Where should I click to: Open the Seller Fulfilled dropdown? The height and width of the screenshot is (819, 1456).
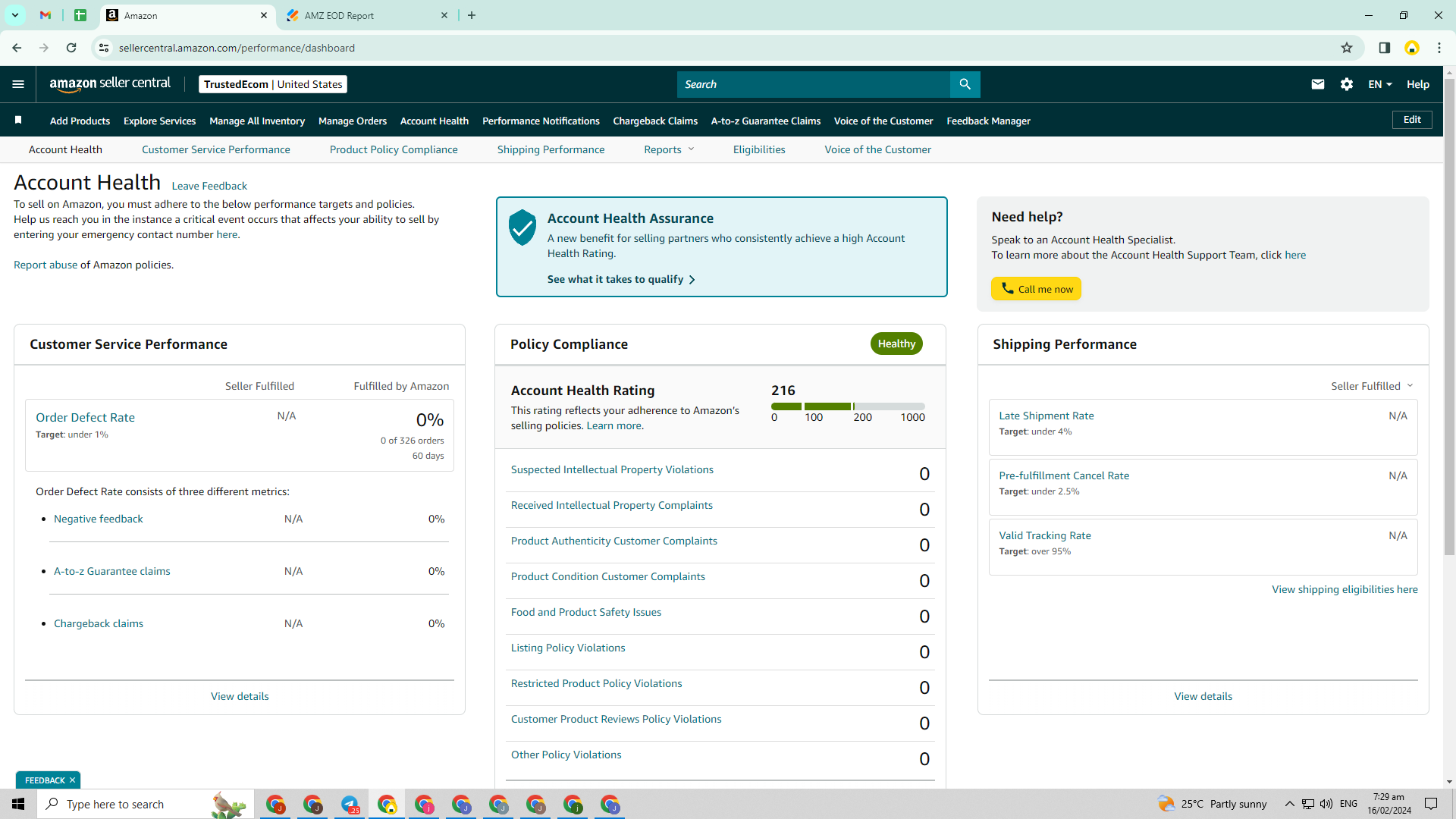(1372, 386)
